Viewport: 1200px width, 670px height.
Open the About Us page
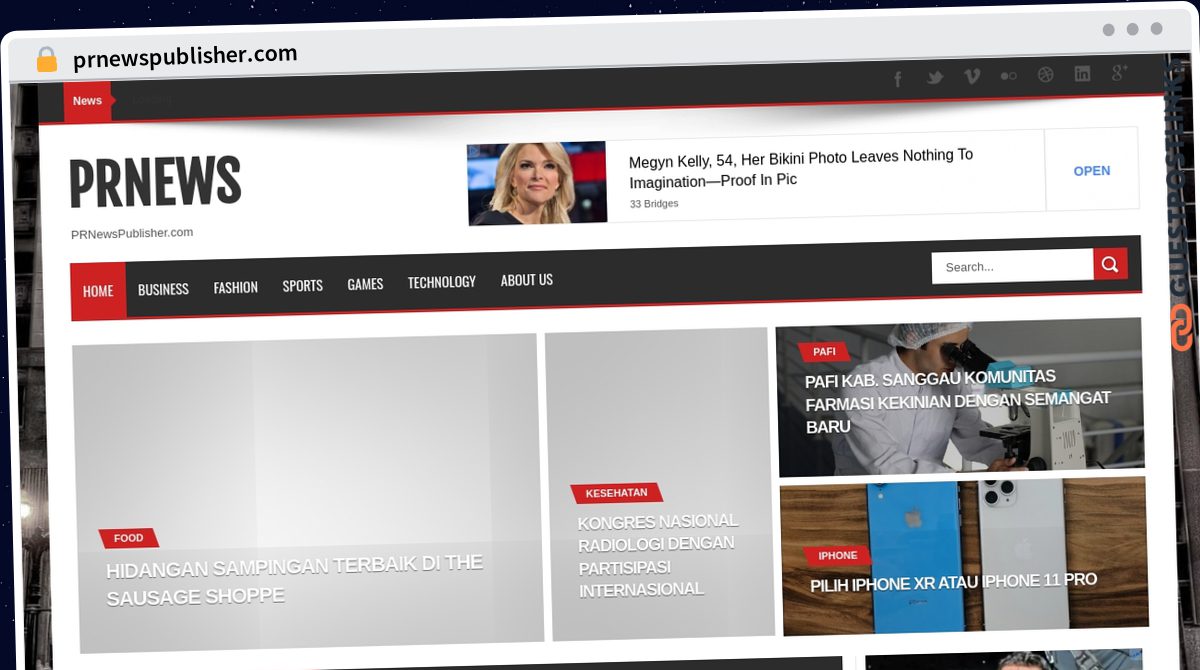(x=526, y=280)
